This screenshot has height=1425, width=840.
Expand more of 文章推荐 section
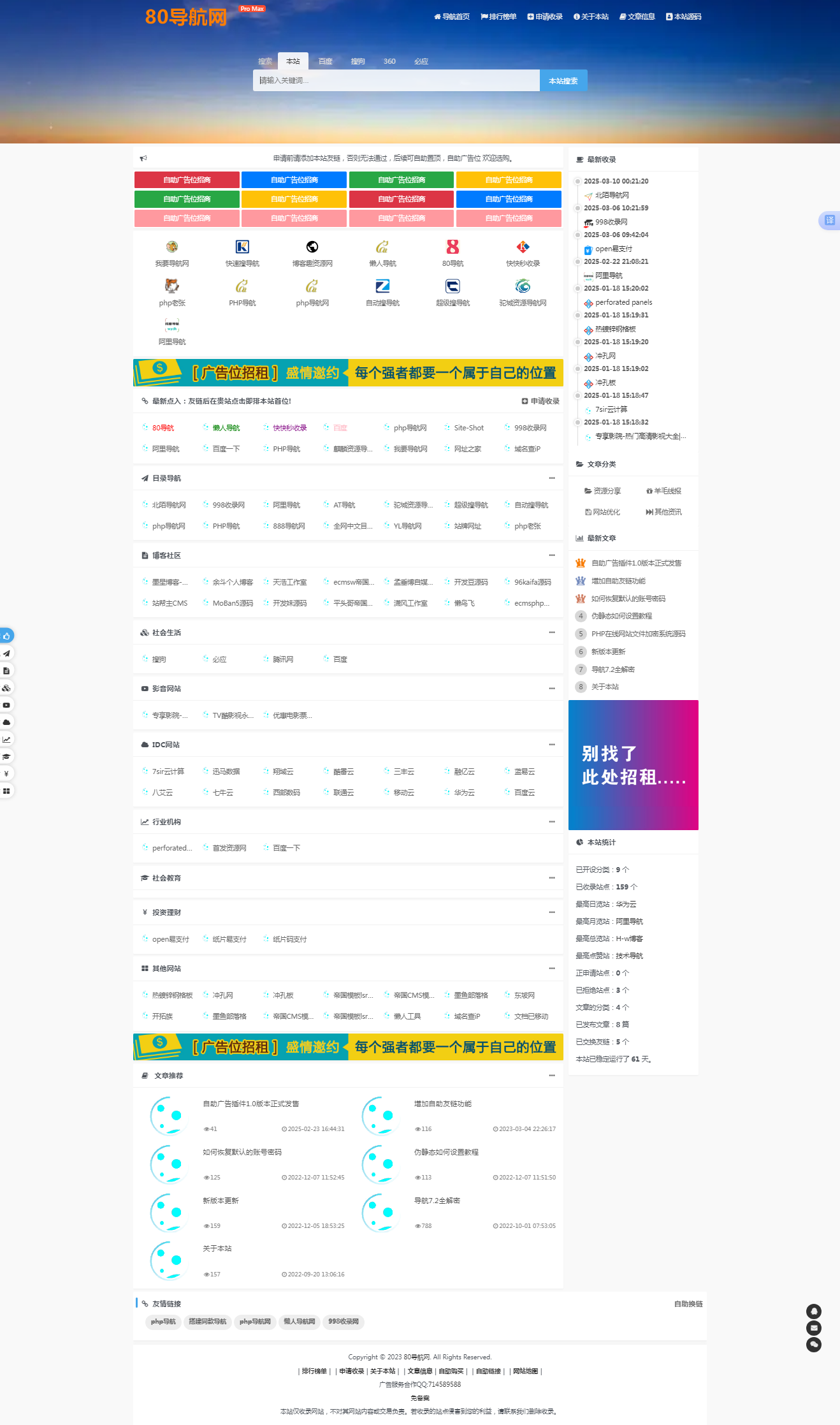pyautogui.click(x=552, y=1075)
